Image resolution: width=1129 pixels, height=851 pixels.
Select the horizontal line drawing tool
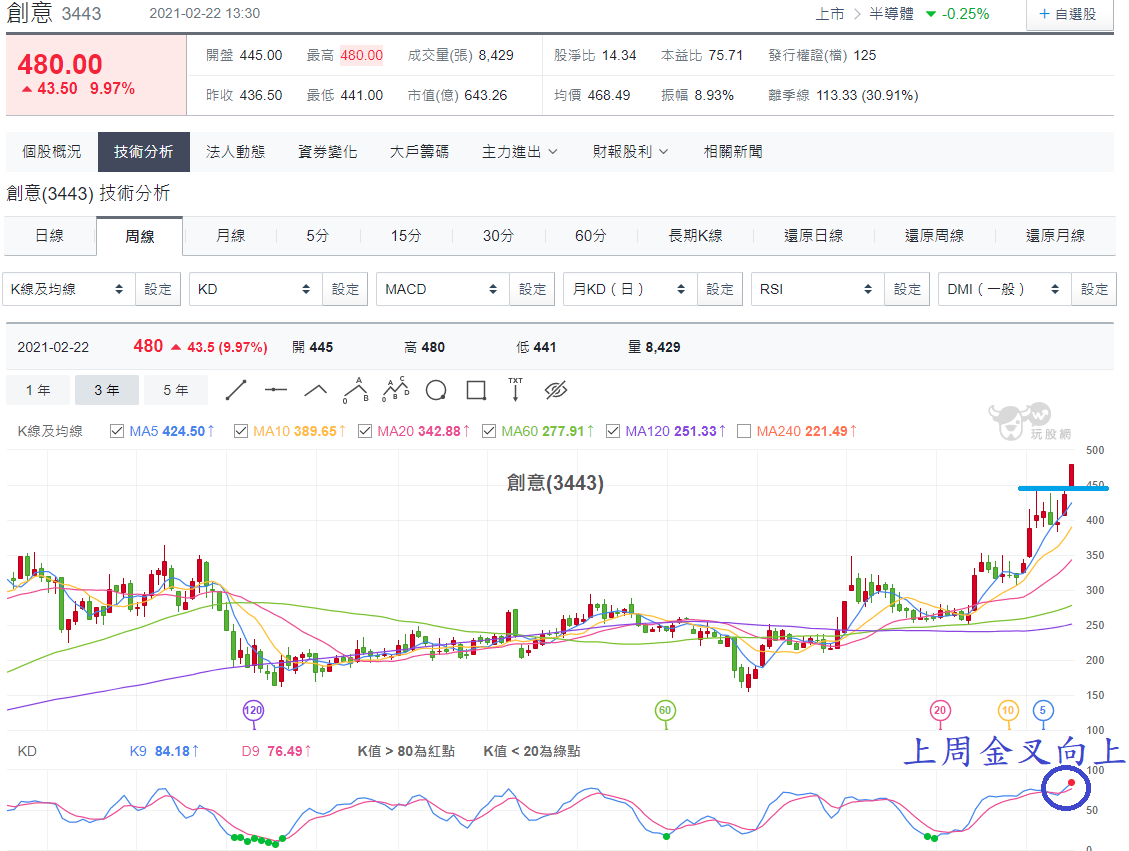[276, 390]
